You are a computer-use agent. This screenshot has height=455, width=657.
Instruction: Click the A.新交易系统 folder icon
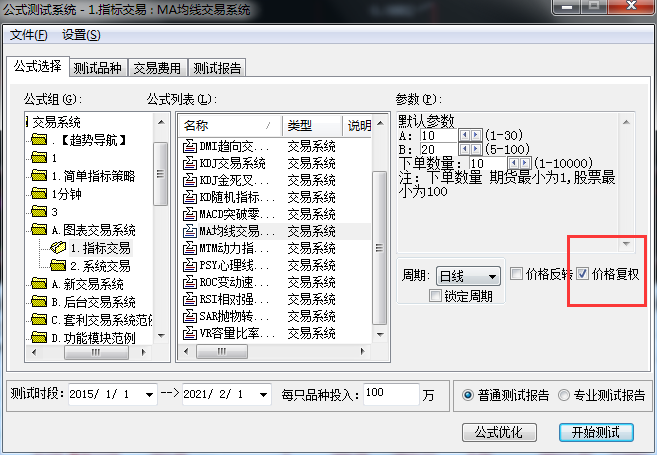click(x=39, y=284)
